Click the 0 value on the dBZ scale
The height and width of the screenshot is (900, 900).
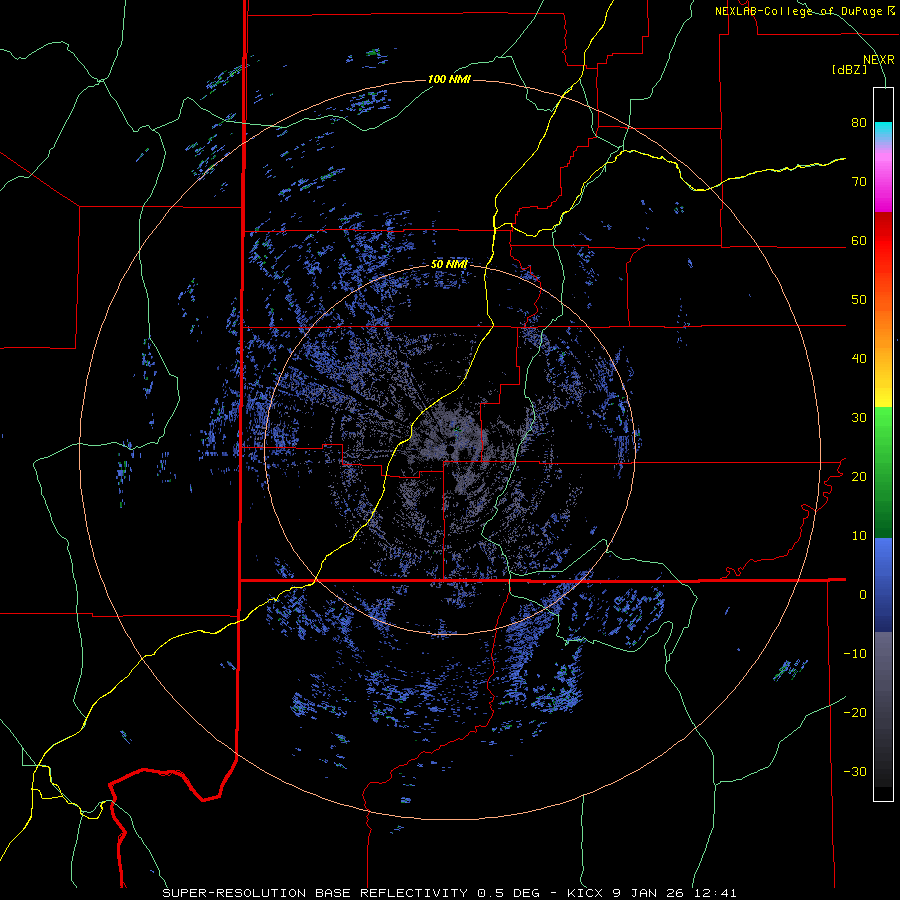click(x=863, y=595)
